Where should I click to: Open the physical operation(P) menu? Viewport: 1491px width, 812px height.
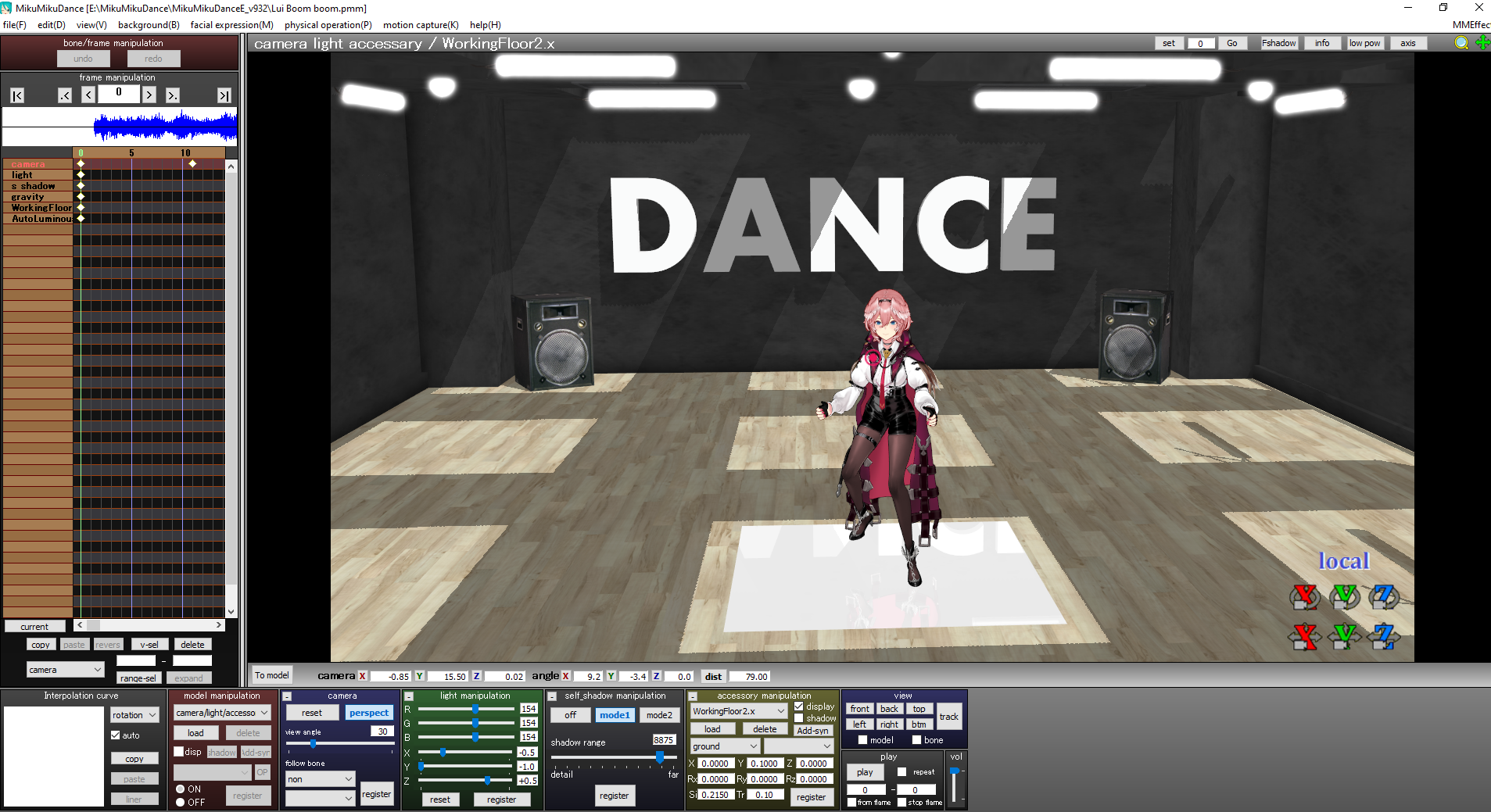[328, 24]
